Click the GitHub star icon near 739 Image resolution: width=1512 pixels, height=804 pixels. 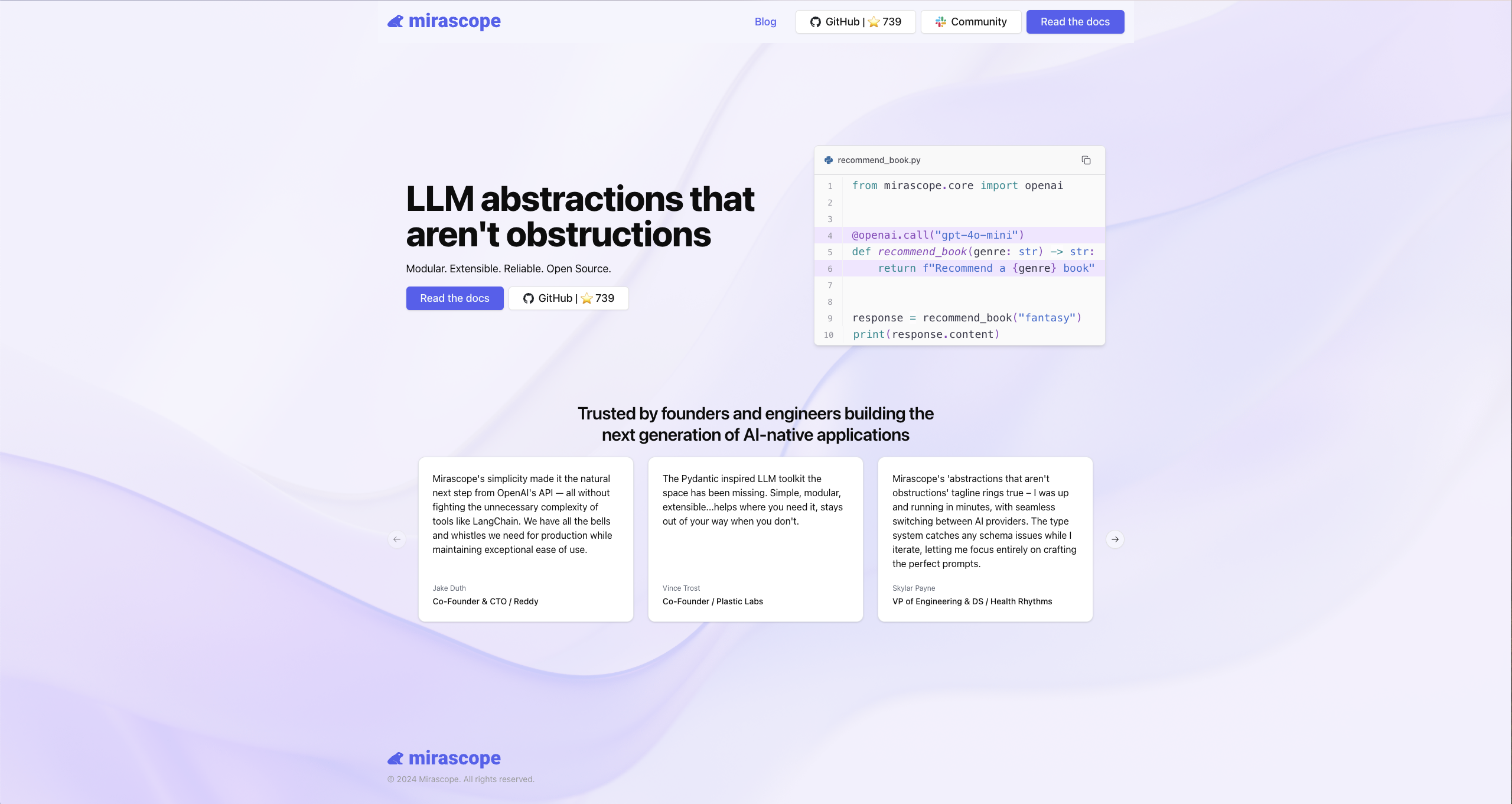(x=875, y=21)
